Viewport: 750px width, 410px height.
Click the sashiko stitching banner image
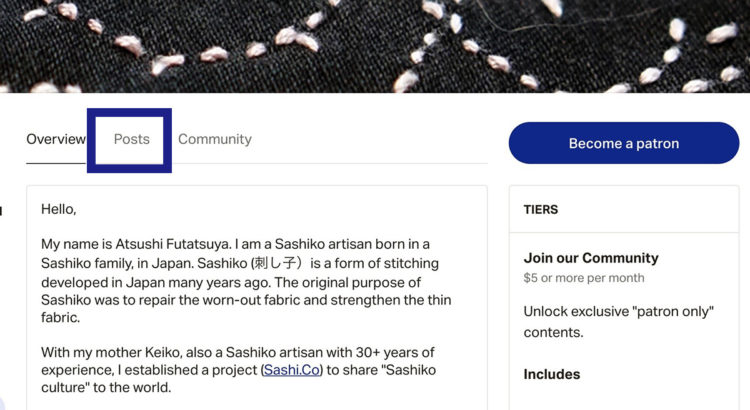375,45
